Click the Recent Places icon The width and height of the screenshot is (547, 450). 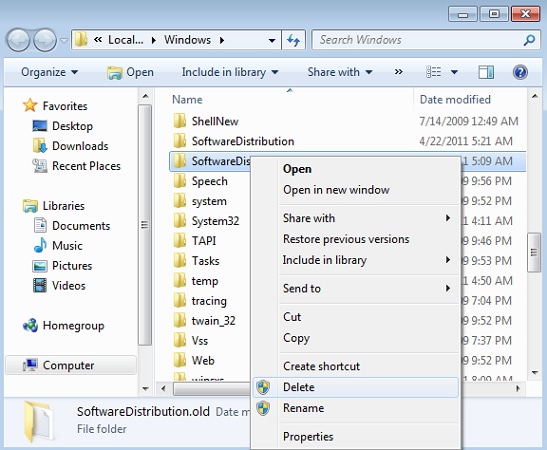(x=39, y=166)
